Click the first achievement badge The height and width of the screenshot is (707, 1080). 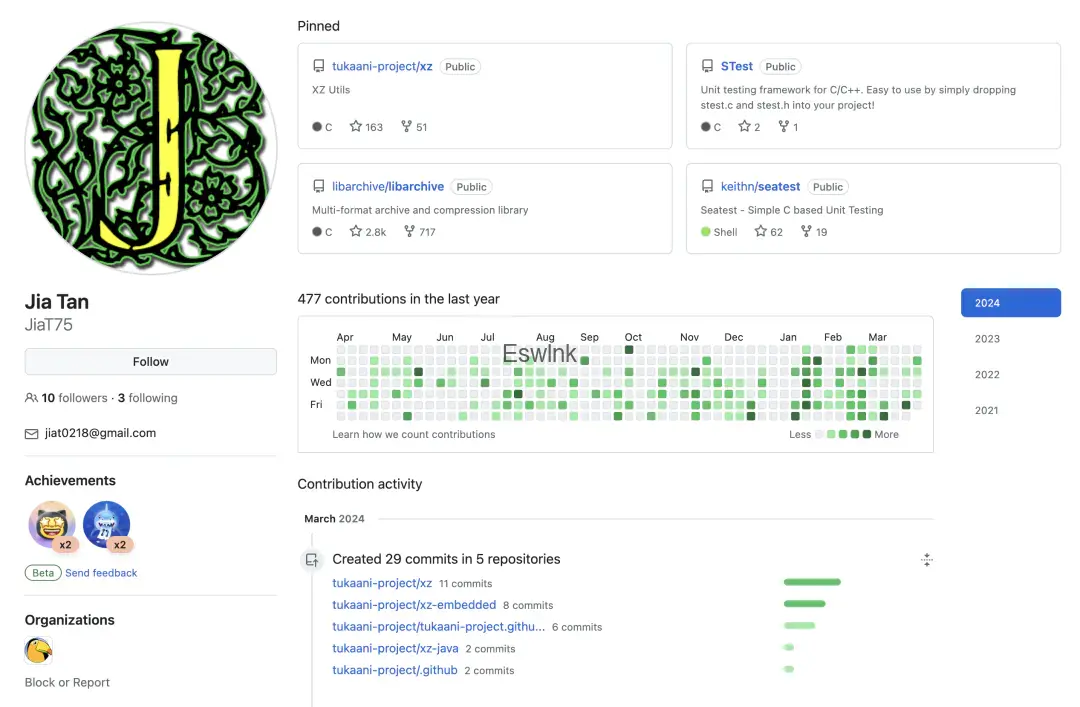pos(51,525)
